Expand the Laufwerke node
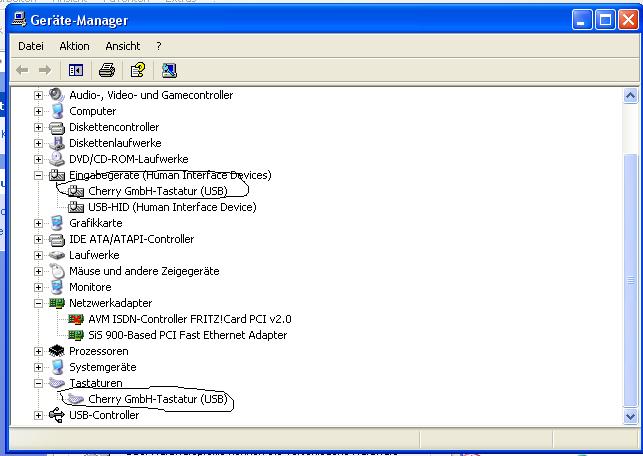The height and width of the screenshot is (456, 643). pyautogui.click(x=38, y=255)
